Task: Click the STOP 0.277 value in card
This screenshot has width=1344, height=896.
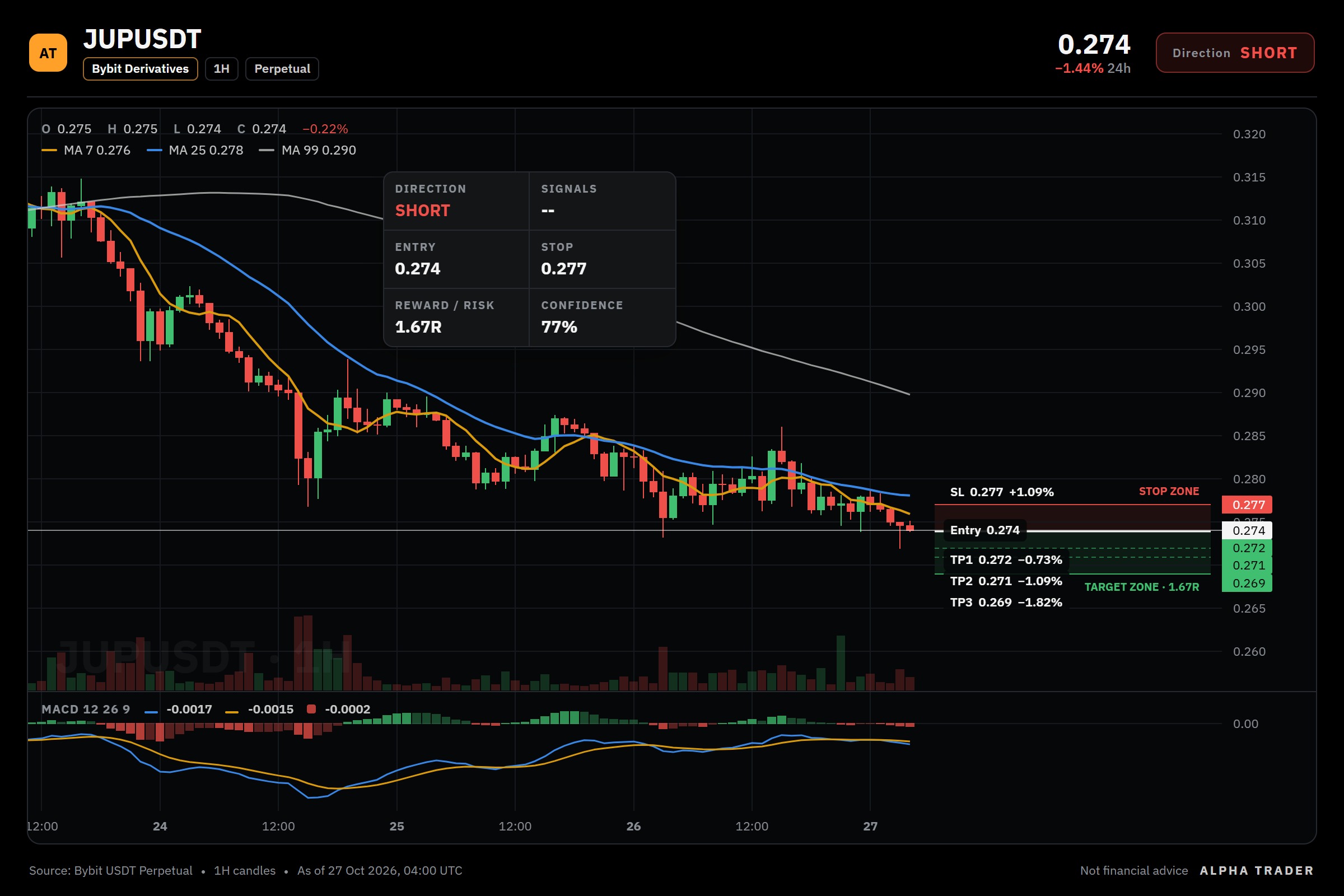Action: pyautogui.click(x=564, y=269)
